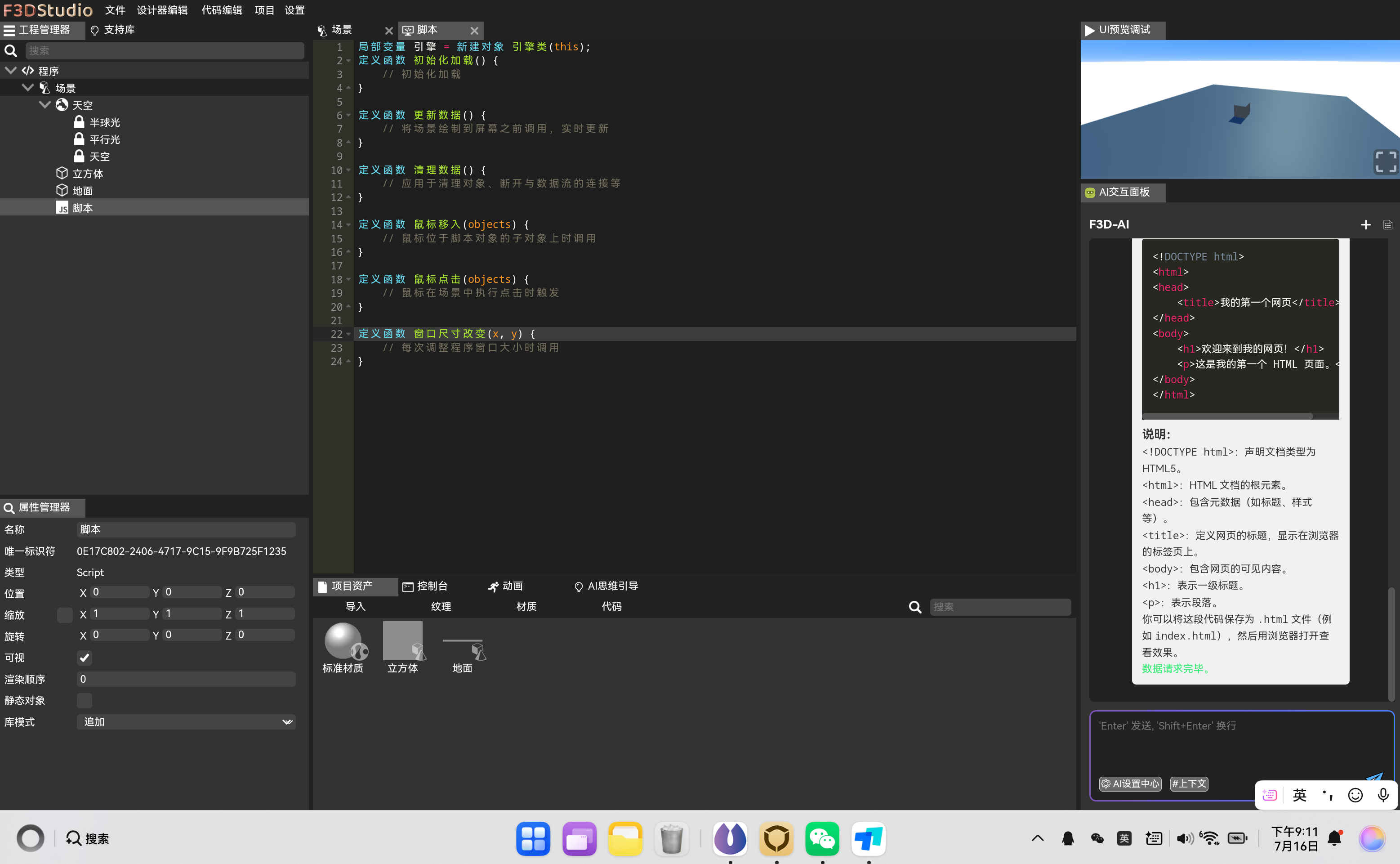Fold the 更新数据 function at line 6
This screenshot has height=864, width=1400.
pos(348,116)
